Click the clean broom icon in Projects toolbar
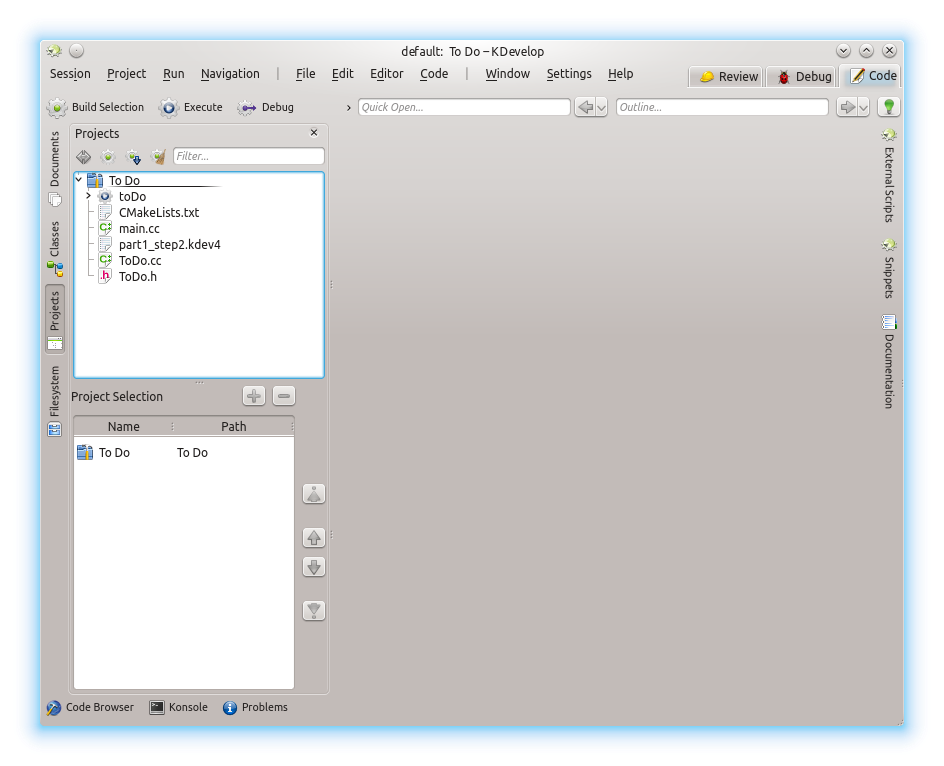The height and width of the screenshot is (766, 944). point(158,157)
